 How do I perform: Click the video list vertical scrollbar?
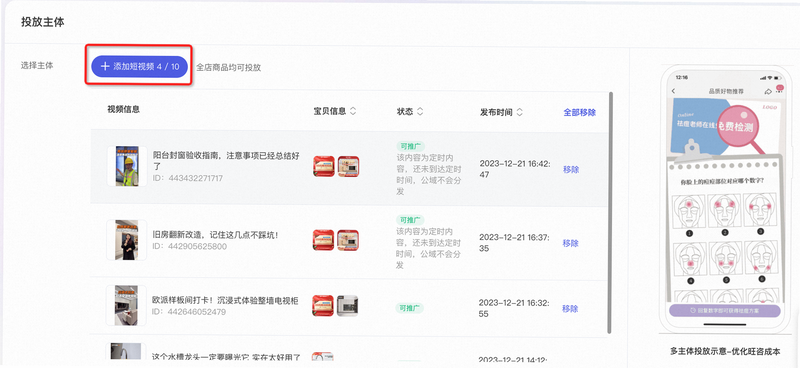tap(610, 212)
